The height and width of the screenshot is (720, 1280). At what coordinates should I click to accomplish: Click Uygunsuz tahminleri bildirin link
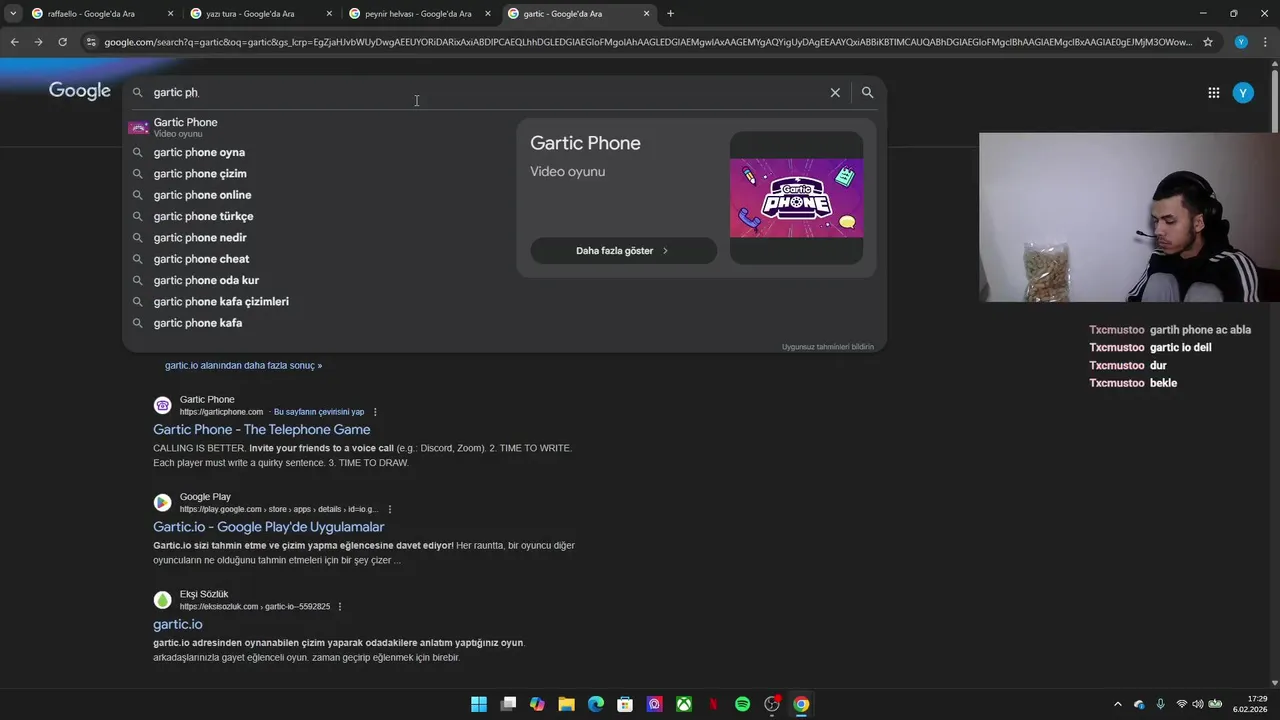pos(827,347)
